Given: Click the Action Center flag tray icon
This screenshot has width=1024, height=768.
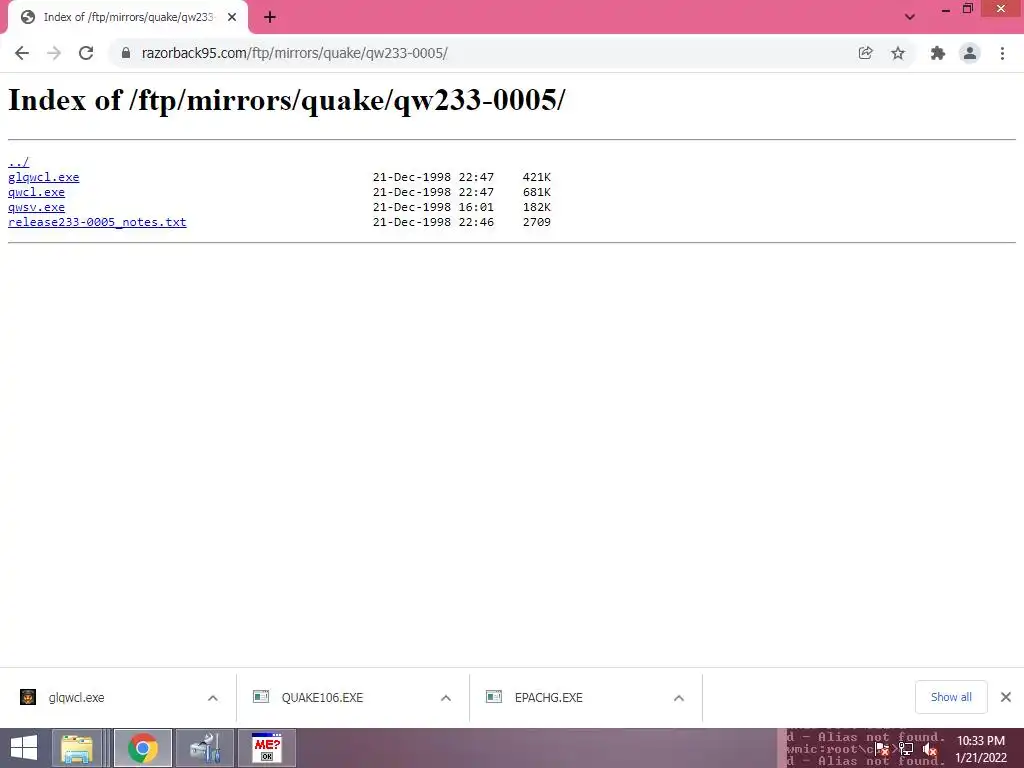Looking at the screenshot, I should [x=882, y=749].
